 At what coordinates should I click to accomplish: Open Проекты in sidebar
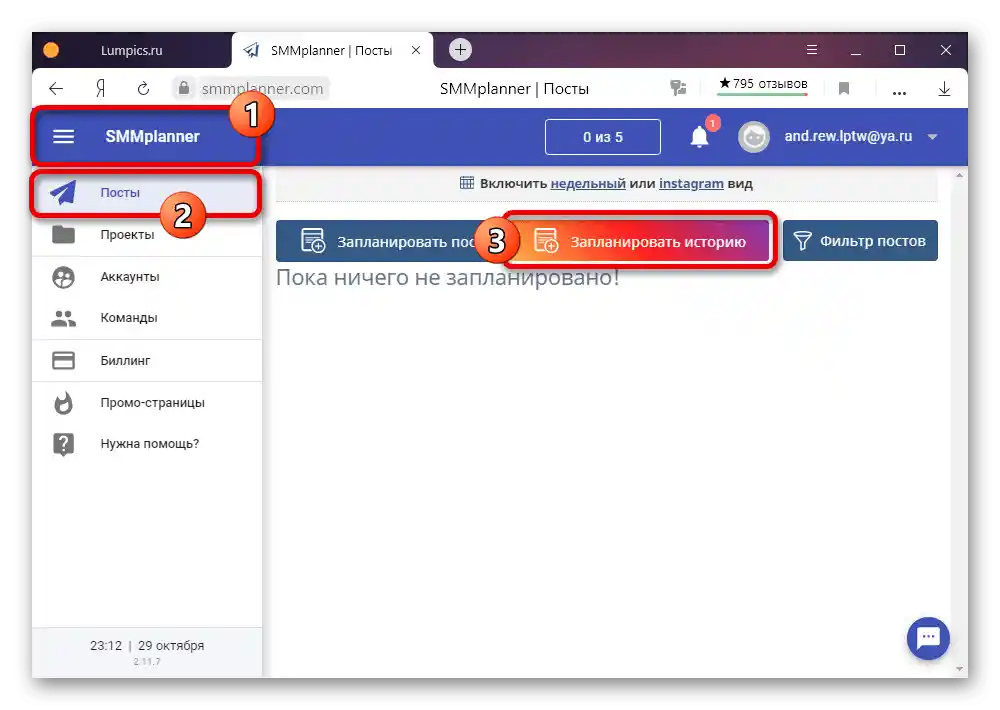click(147, 235)
